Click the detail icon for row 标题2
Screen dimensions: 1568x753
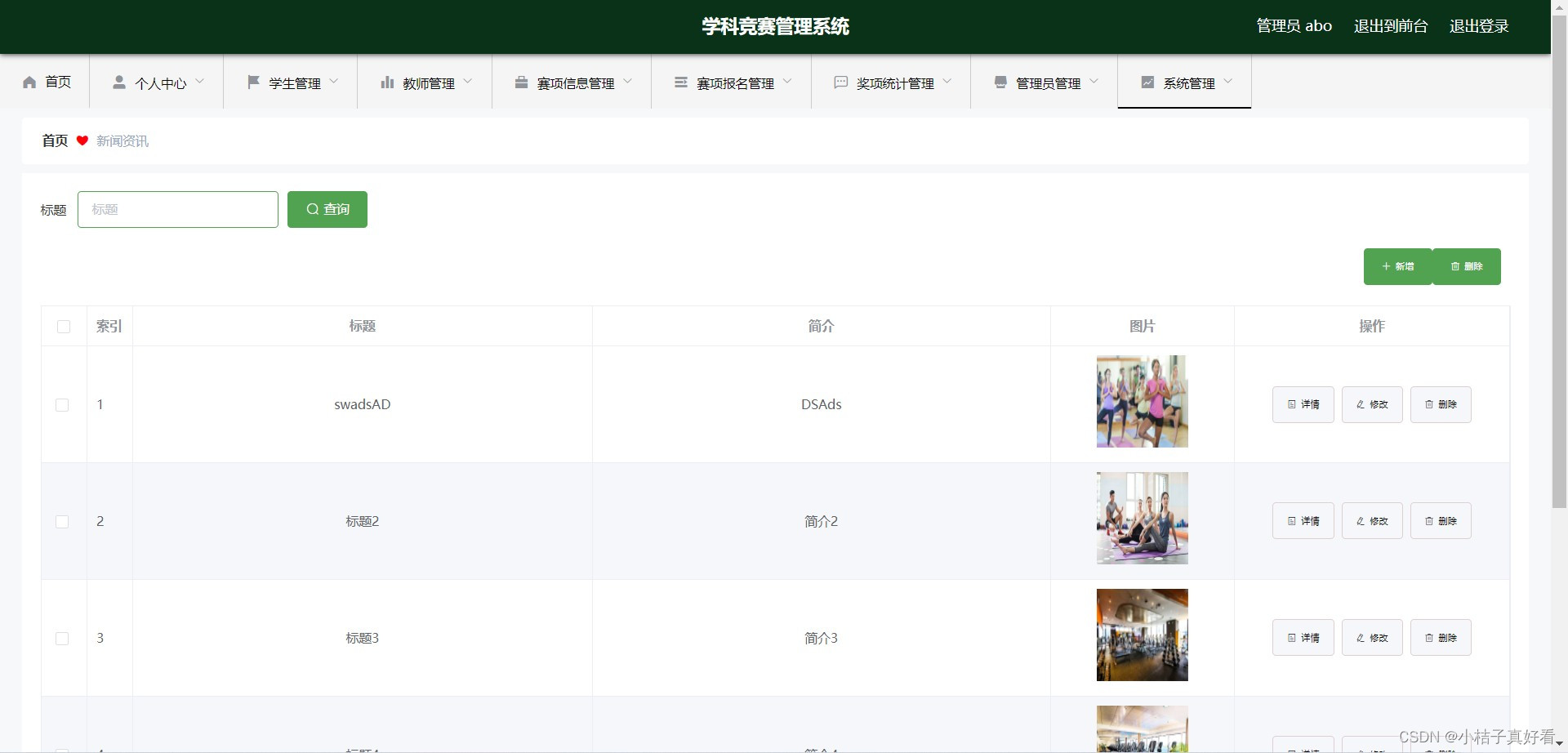[x=1292, y=521]
